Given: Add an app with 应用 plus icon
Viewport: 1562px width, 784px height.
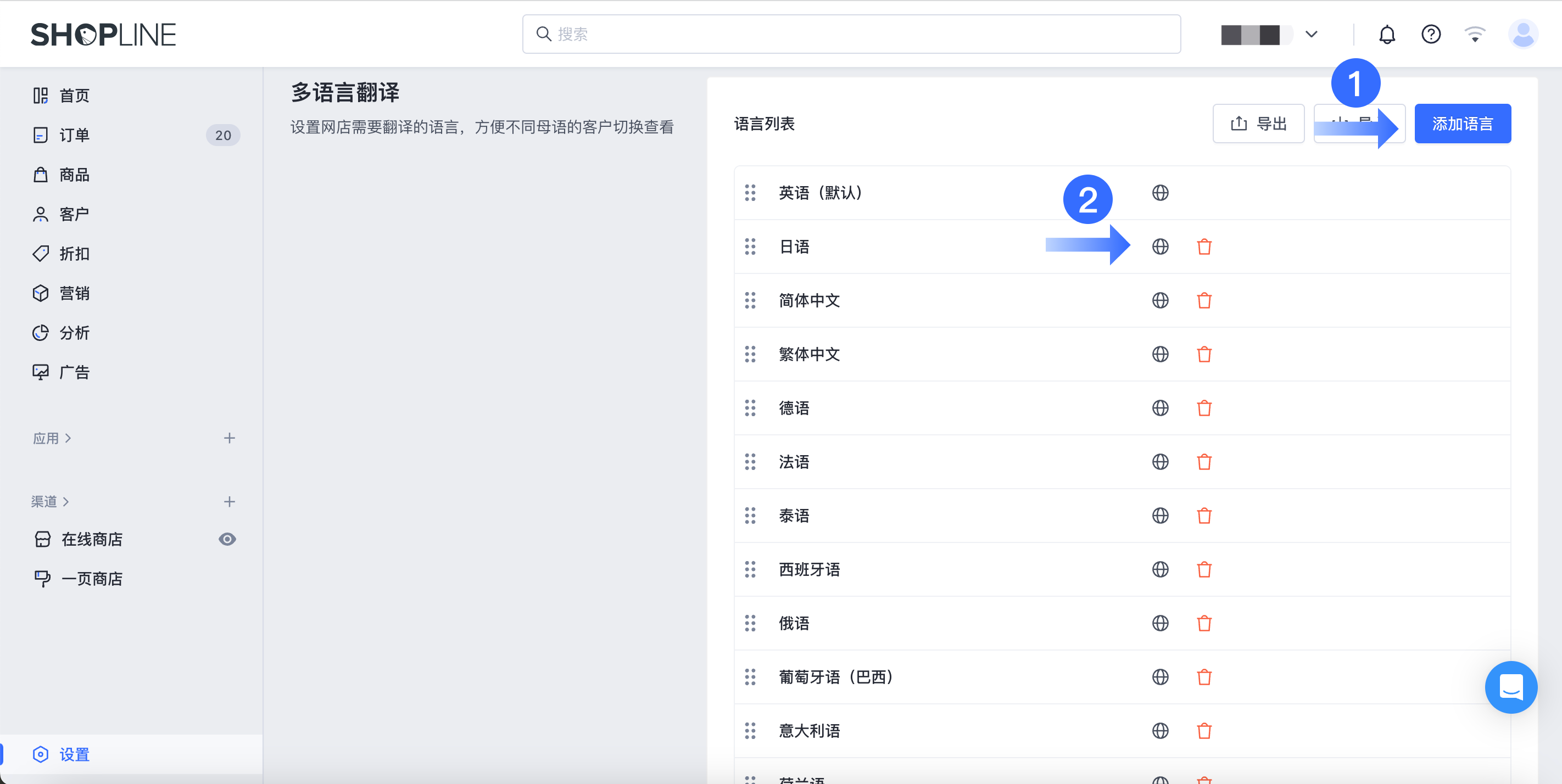Looking at the screenshot, I should tap(229, 438).
